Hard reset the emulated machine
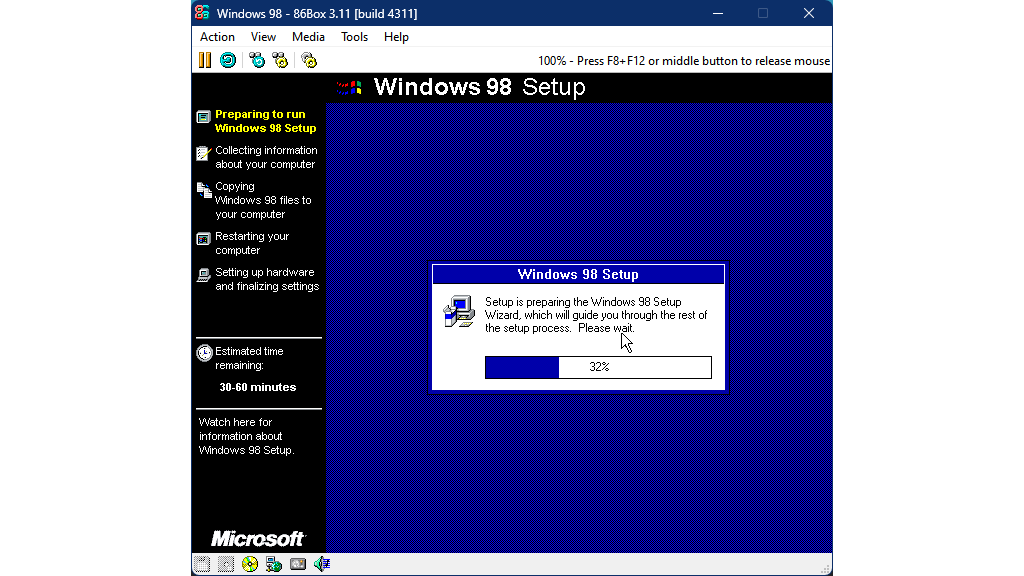Image resolution: width=1024 pixels, height=576 pixels. [x=228, y=60]
